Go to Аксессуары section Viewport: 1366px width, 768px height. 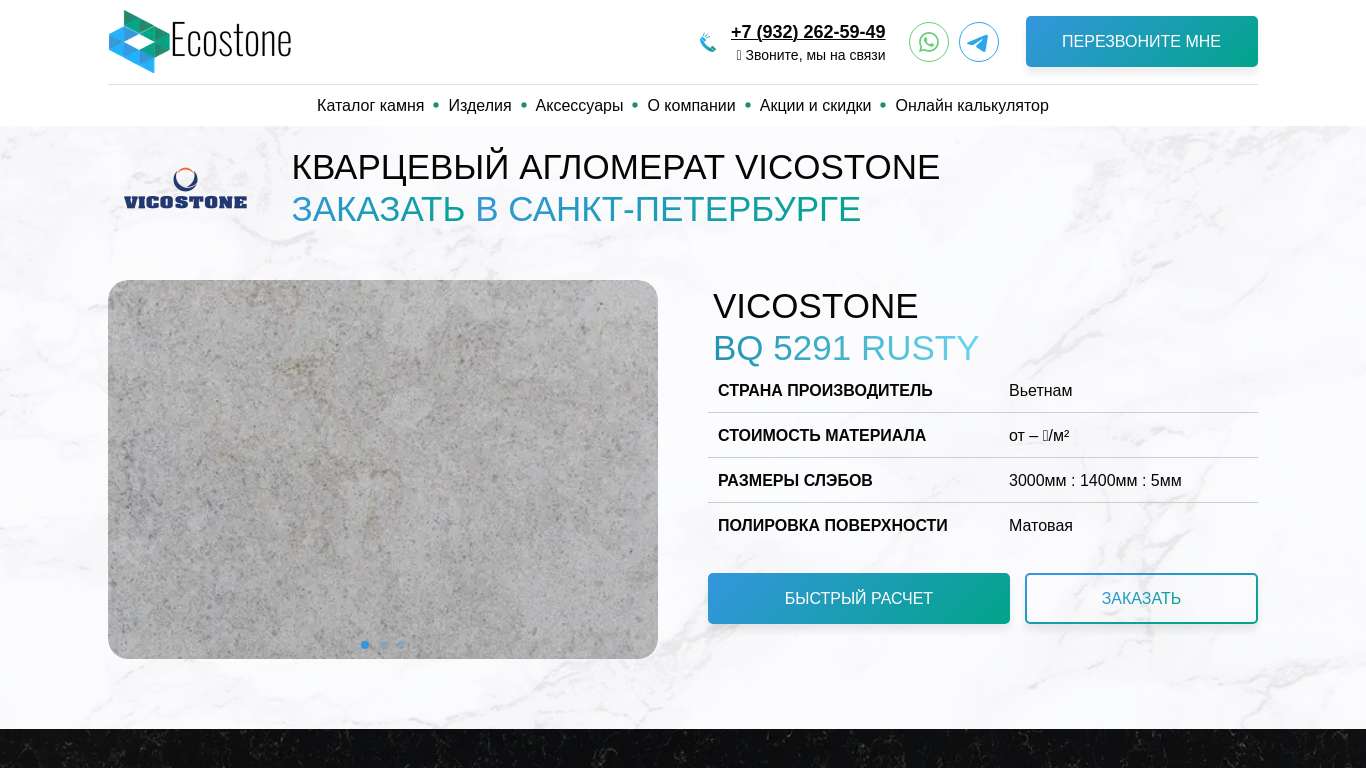pos(579,106)
